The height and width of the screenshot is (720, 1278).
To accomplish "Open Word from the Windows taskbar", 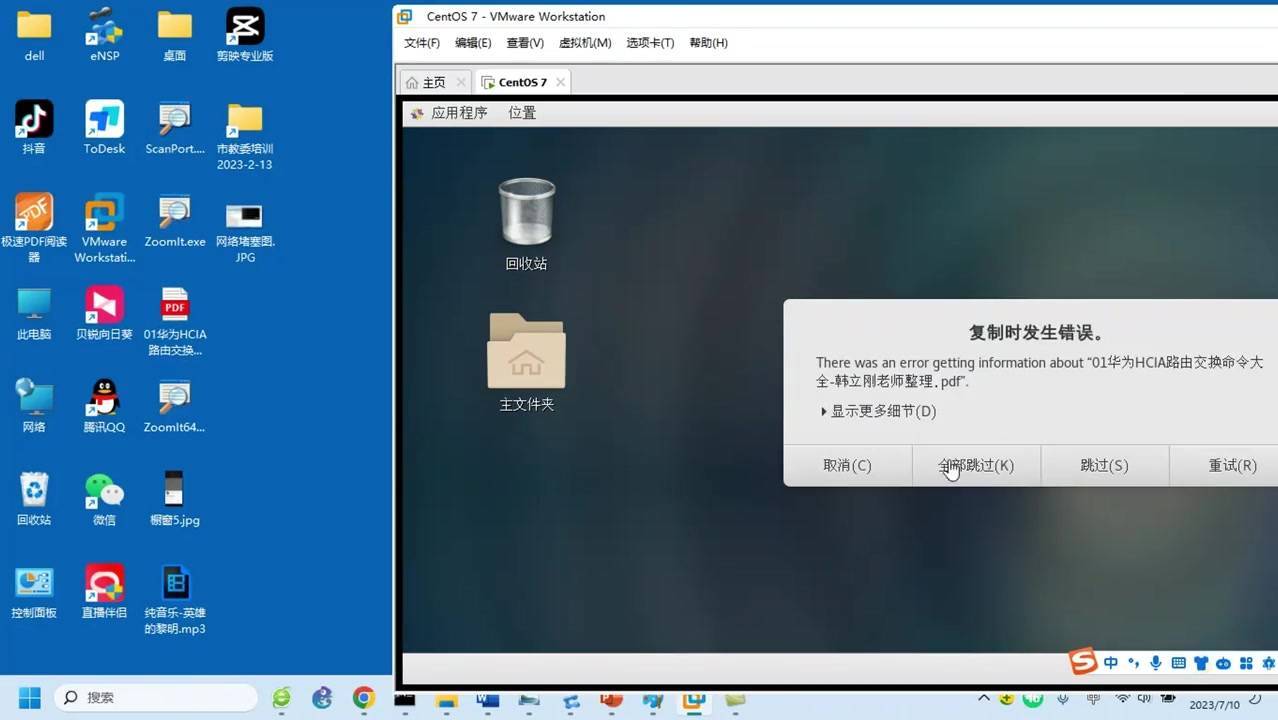I will click(487, 703).
